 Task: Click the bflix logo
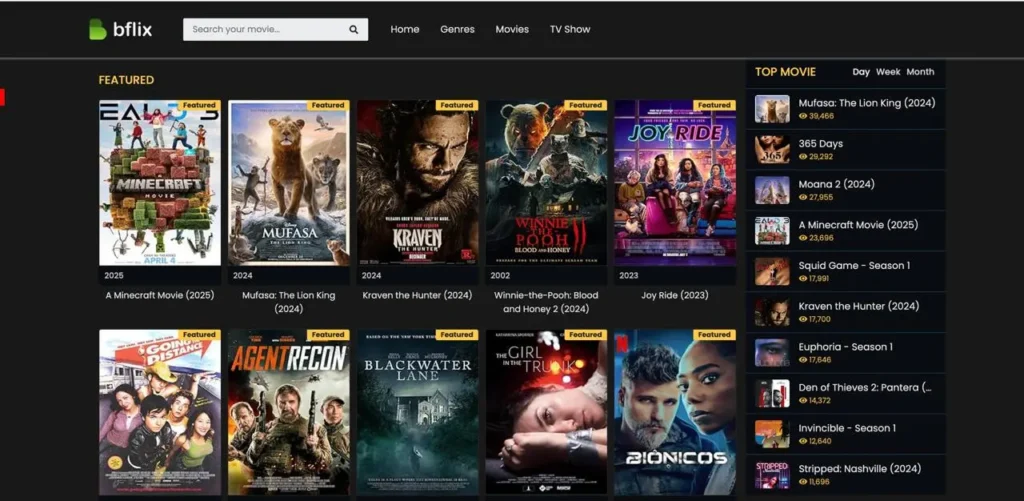pyautogui.click(x=121, y=29)
